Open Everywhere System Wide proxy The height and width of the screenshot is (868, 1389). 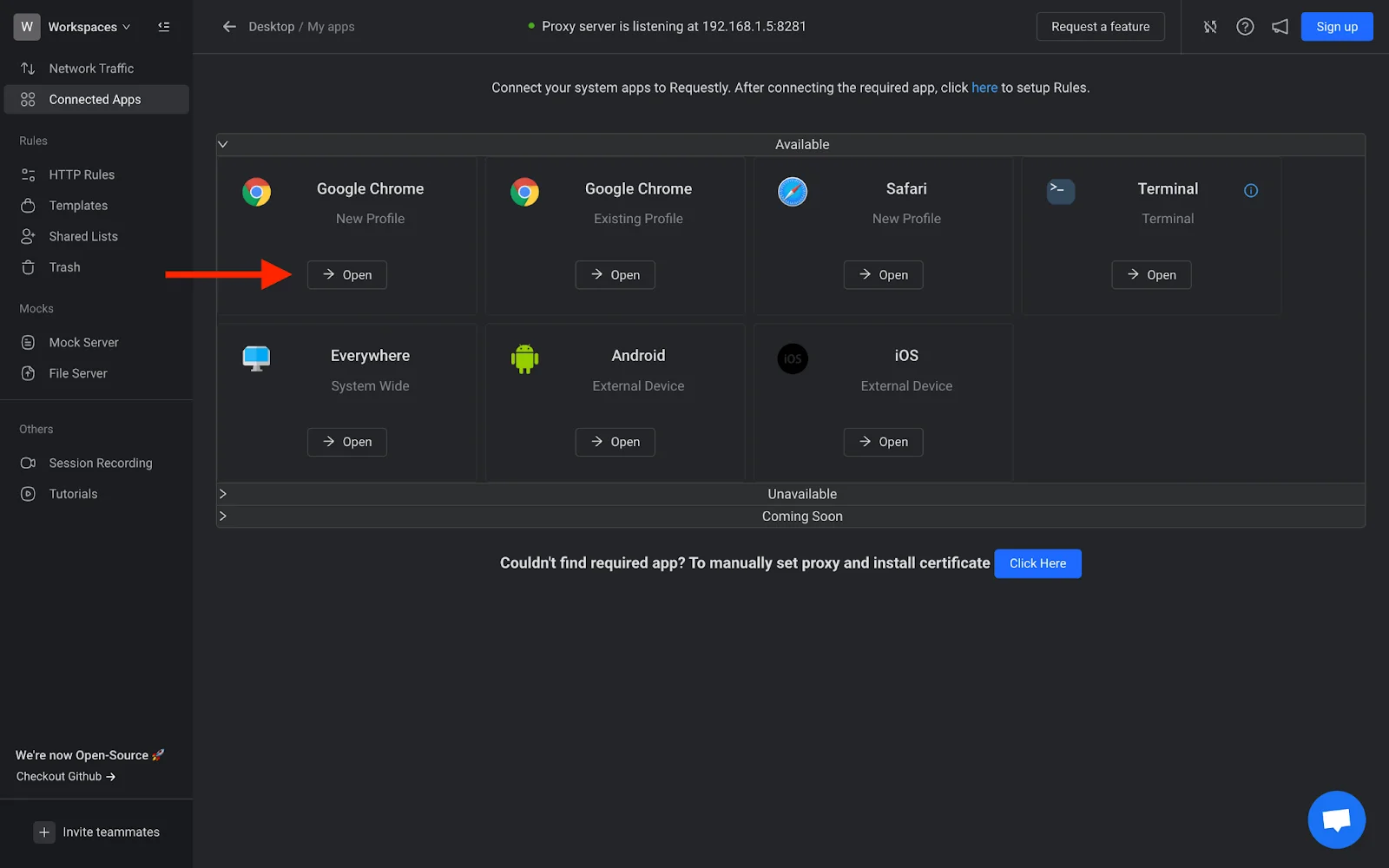point(347,442)
